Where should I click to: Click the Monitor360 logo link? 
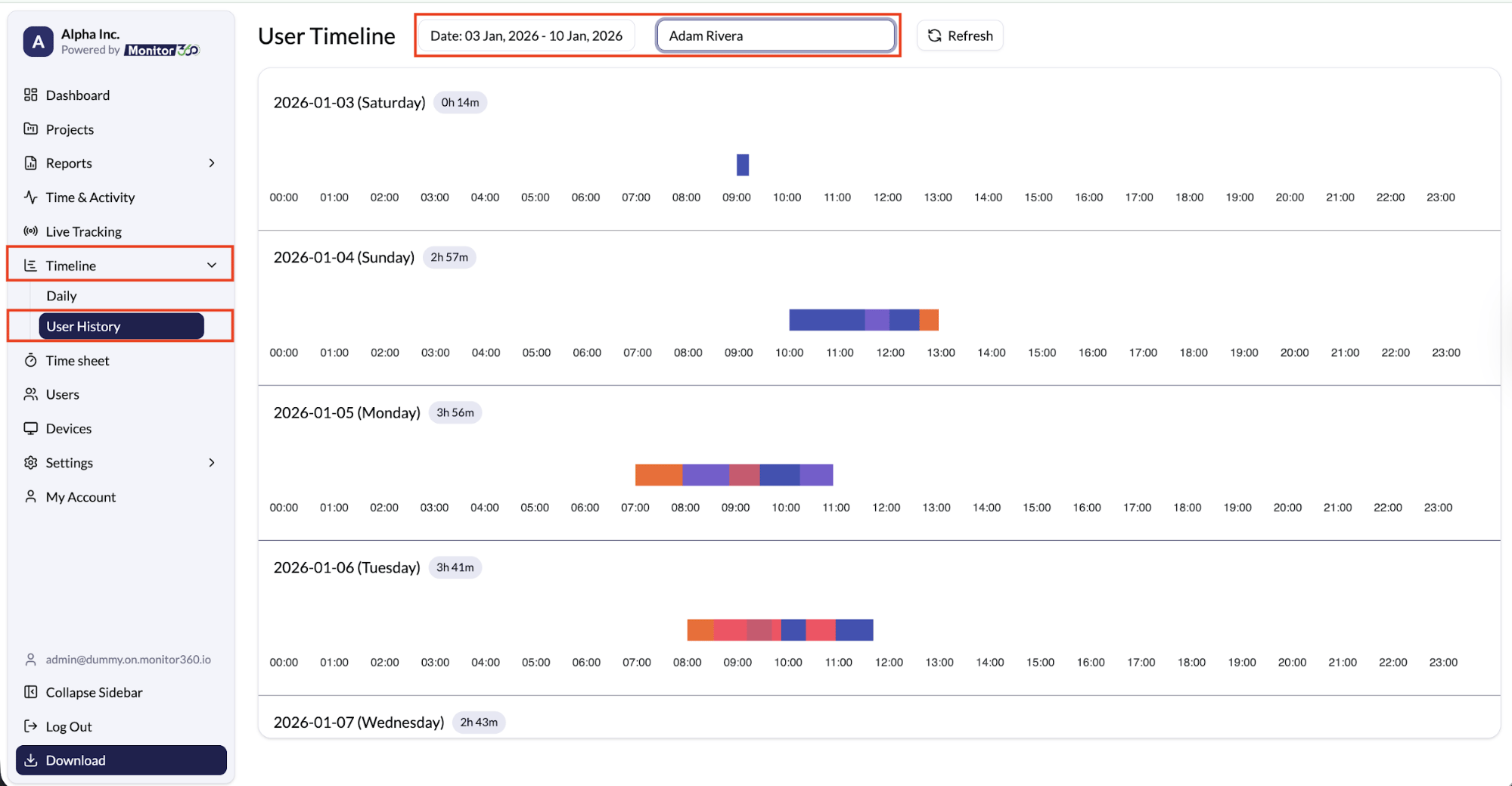162,50
